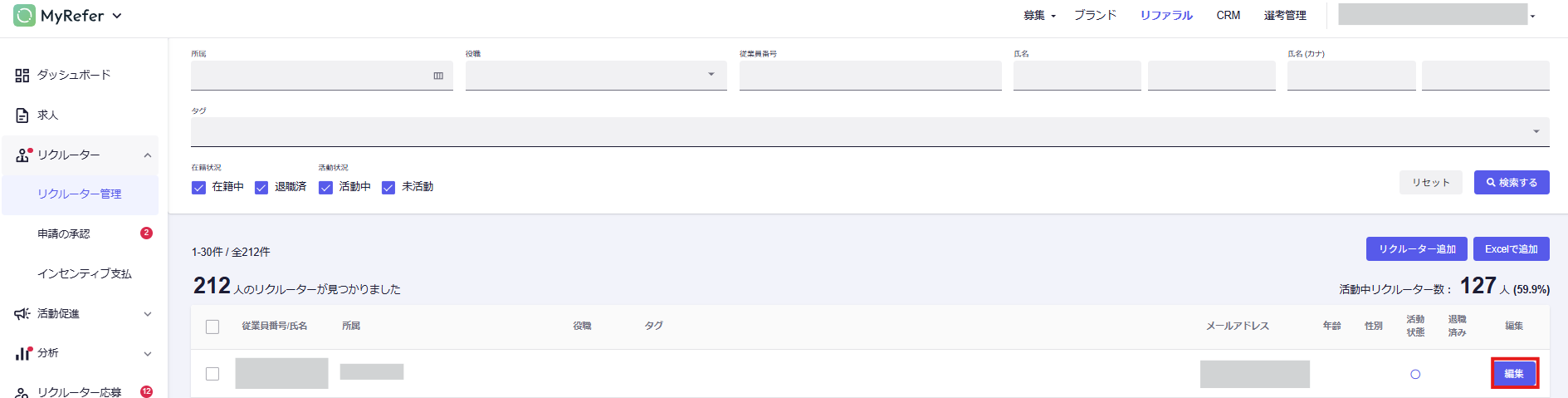Click the 分析 bar chart icon
Screen dimensions: 1568x398
pyautogui.click(x=22, y=353)
